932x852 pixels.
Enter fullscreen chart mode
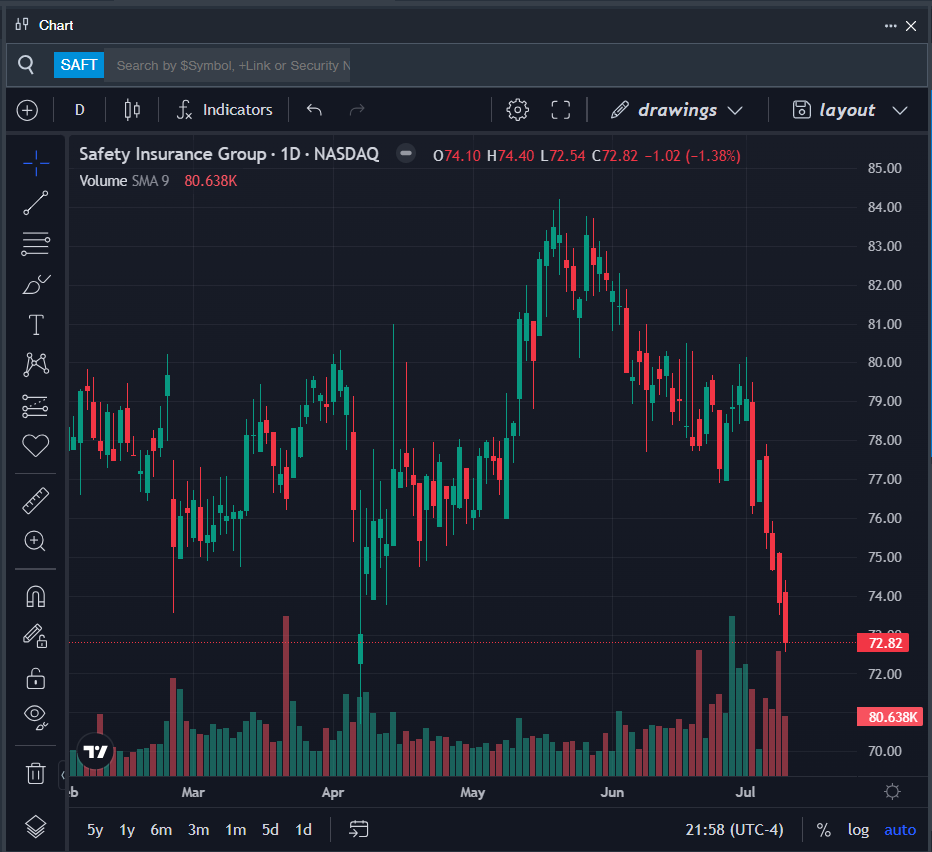point(561,110)
